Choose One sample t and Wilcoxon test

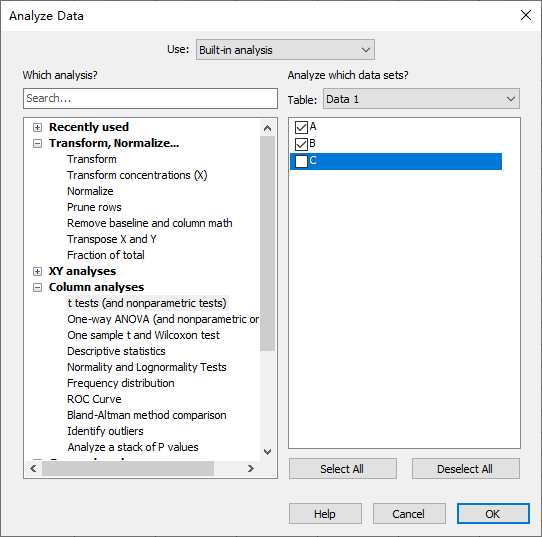pyautogui.click(x=143, y=335)
